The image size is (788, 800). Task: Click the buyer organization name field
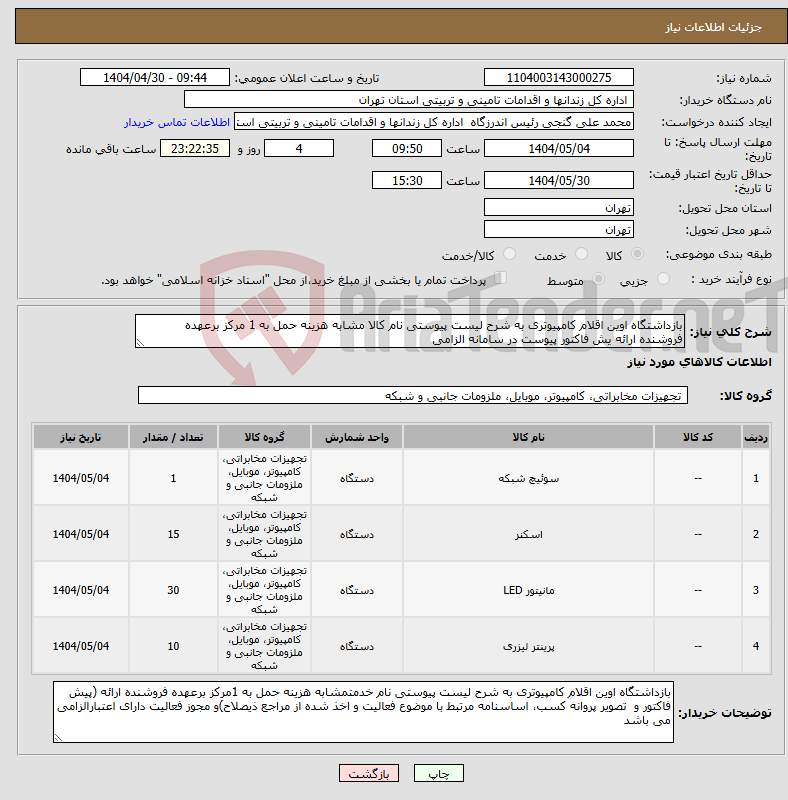click(409, 99)
